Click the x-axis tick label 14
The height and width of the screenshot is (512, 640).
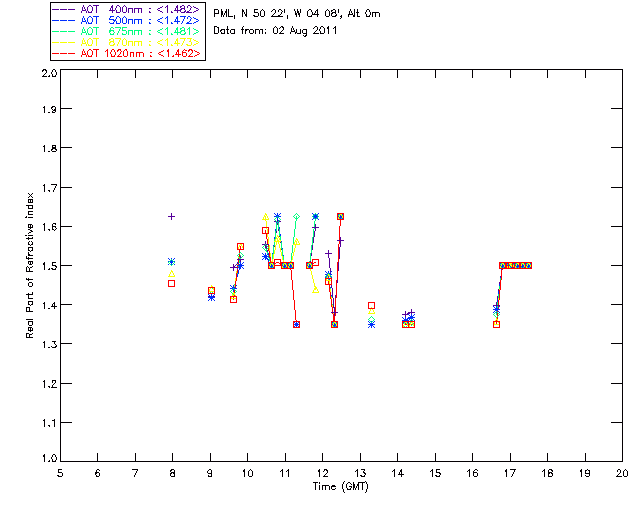click(x=398, y=473)
